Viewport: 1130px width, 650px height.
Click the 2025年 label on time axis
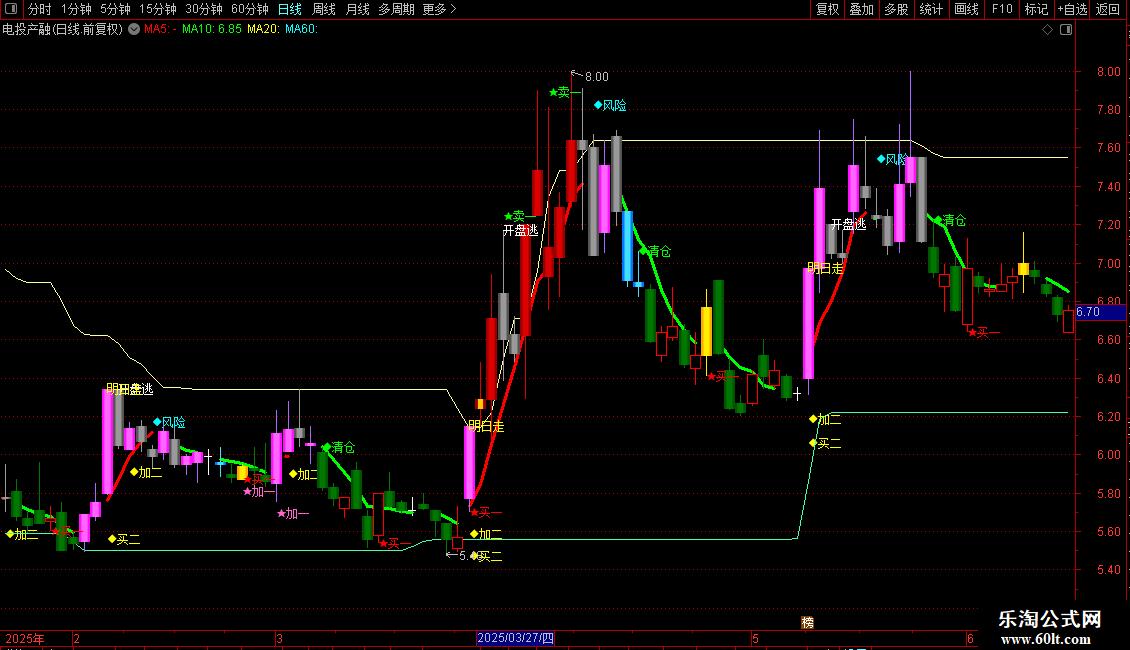25,638
